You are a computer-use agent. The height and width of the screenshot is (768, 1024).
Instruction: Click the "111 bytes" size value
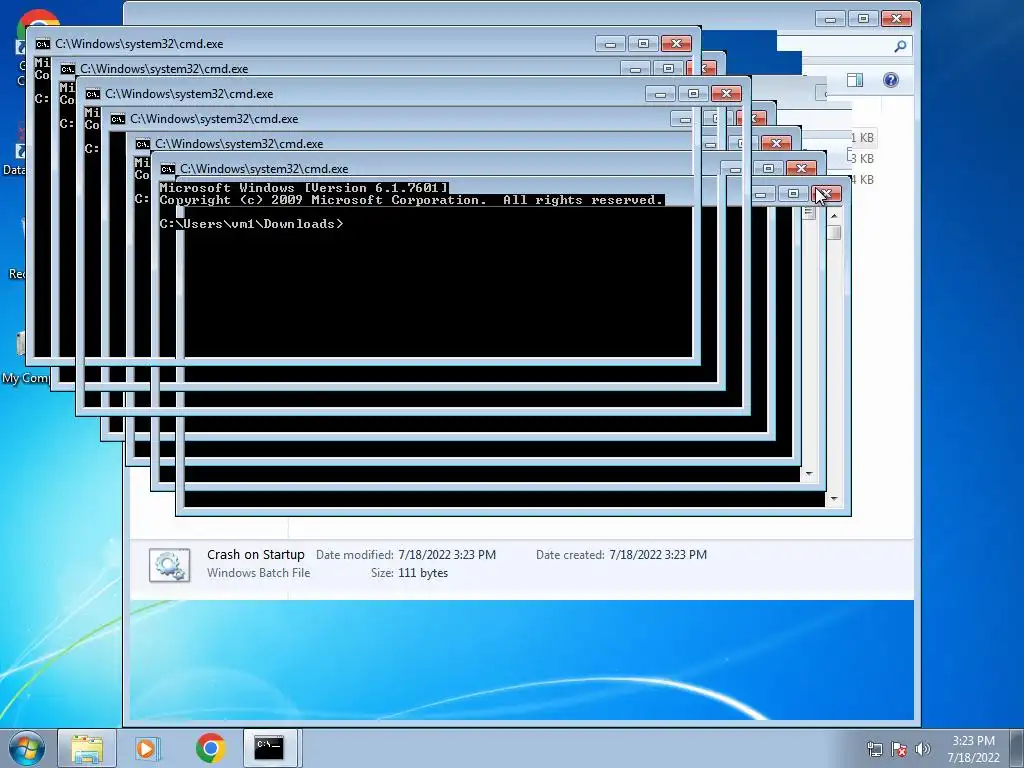[x=423, y=573]
